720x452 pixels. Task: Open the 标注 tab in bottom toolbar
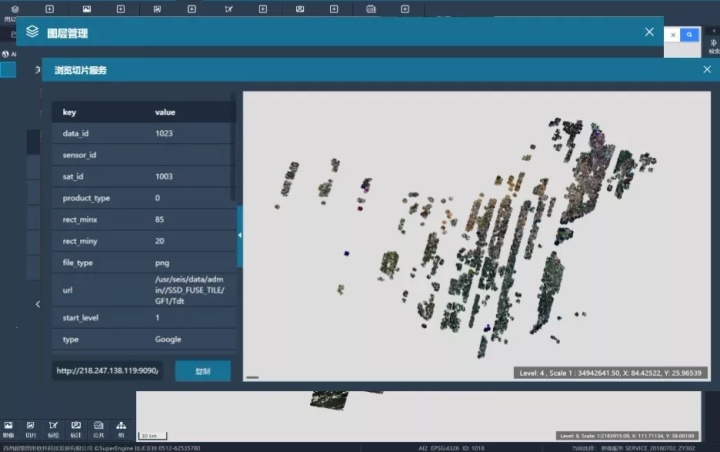(76, 429)
